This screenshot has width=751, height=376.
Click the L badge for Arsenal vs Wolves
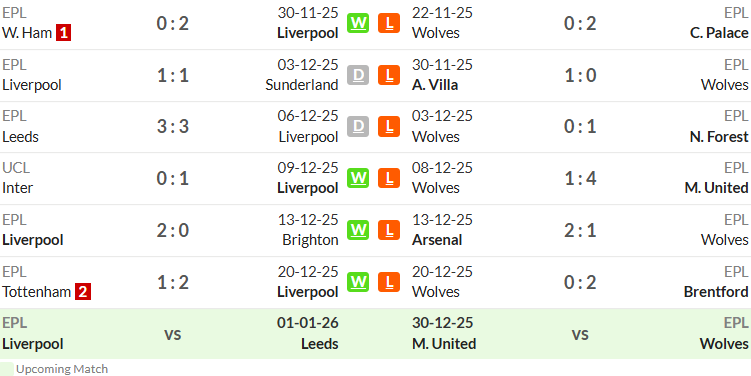tap(389, 230)
